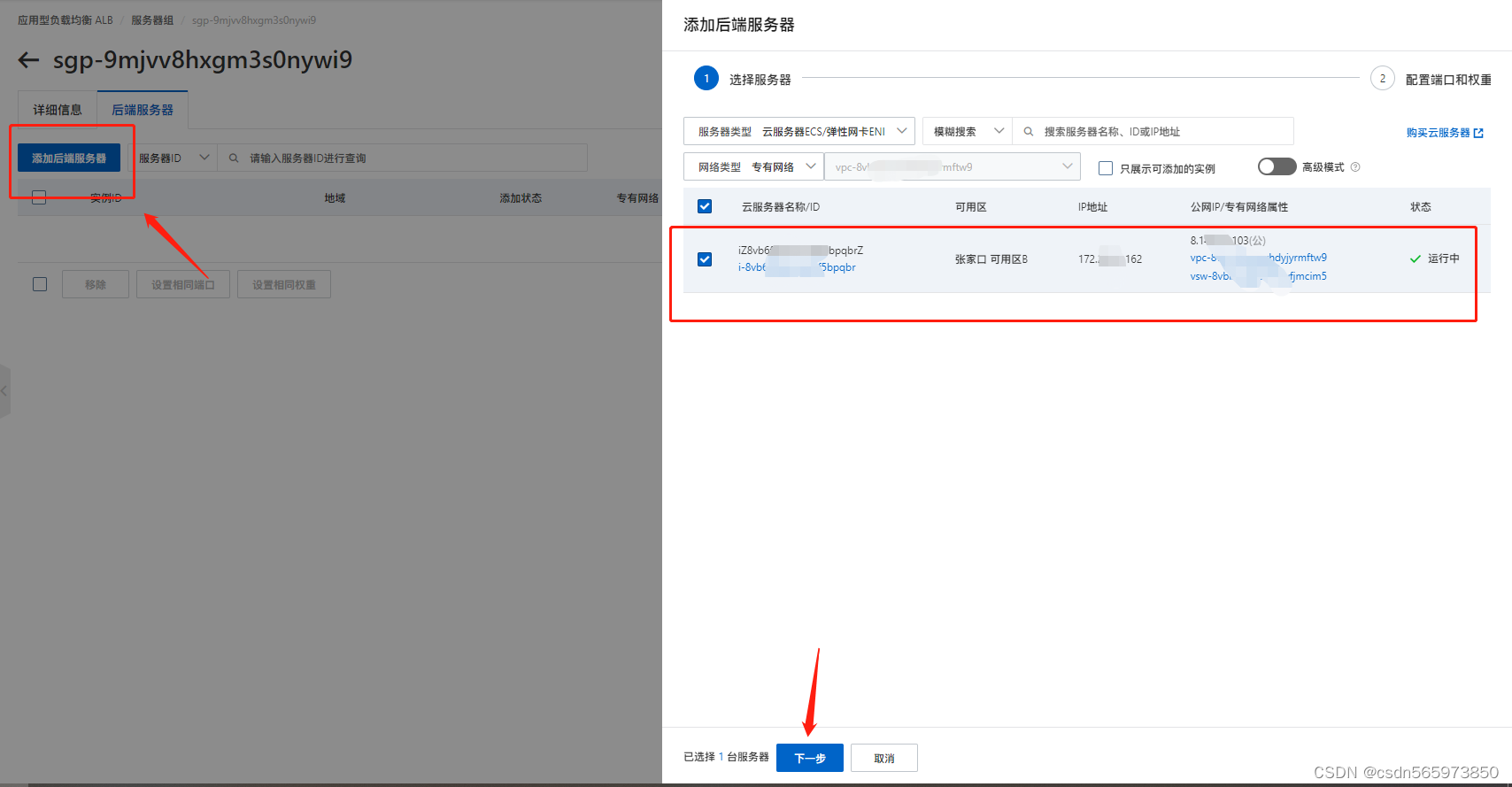
Task: Open the 模糊搜索 dropdown
Action: pyautogui.click(x=968, y=131)
